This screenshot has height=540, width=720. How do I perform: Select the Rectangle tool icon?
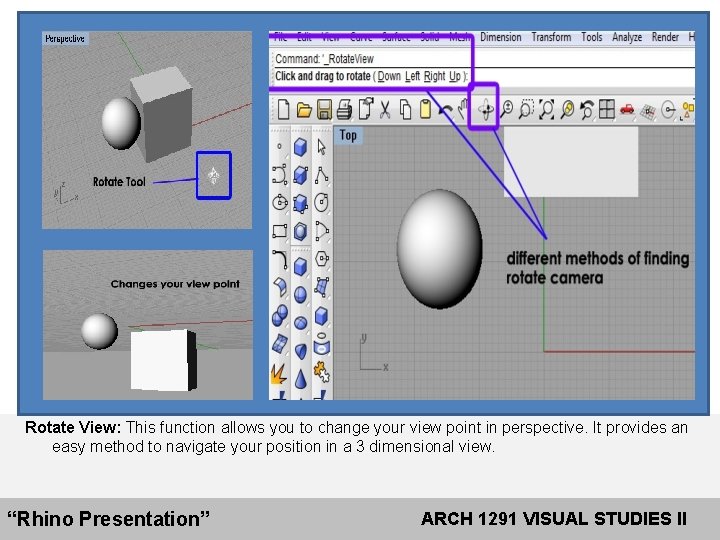pos(280,231)
